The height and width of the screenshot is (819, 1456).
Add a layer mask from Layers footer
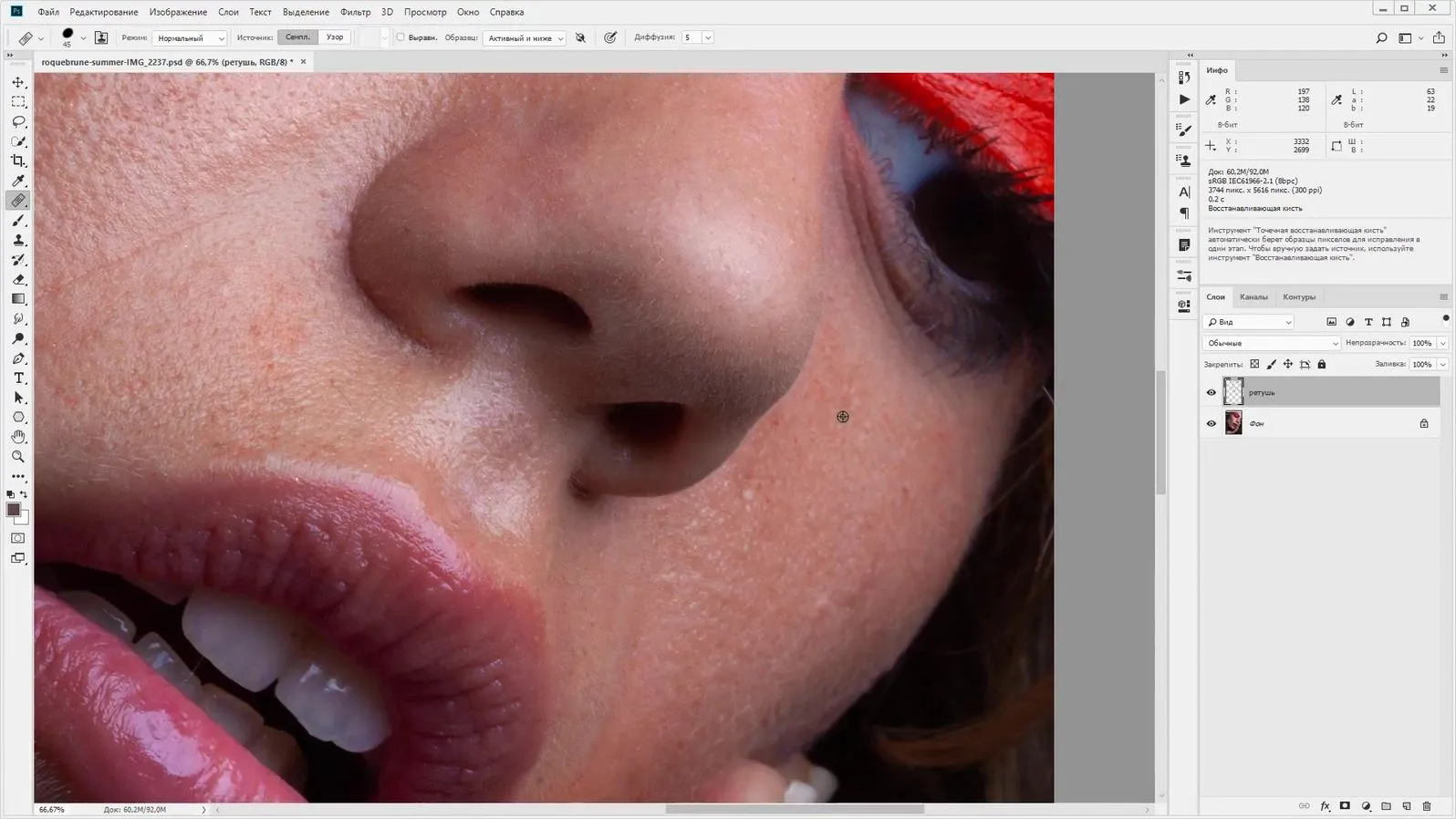tap(1345, 806)
